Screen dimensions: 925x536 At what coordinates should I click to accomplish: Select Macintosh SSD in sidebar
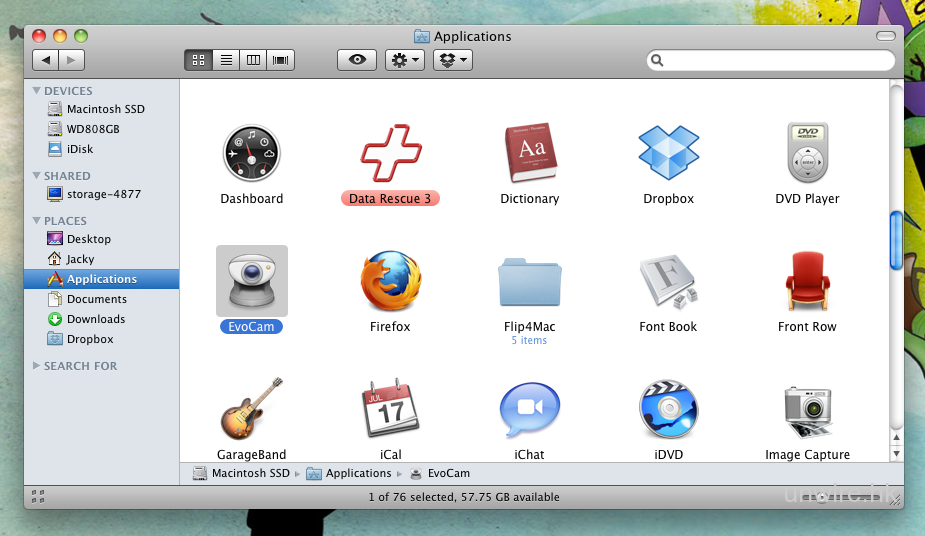click(x=106, y=109)
